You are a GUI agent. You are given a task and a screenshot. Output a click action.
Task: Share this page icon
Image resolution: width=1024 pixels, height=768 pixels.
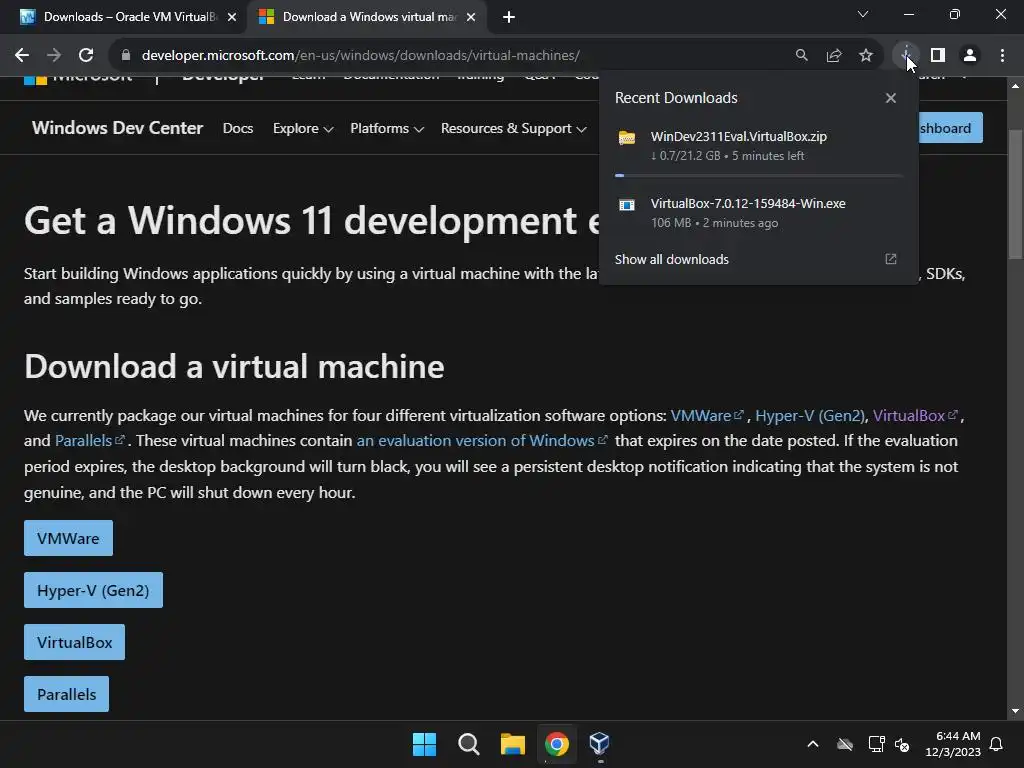(x=834, y=56)
